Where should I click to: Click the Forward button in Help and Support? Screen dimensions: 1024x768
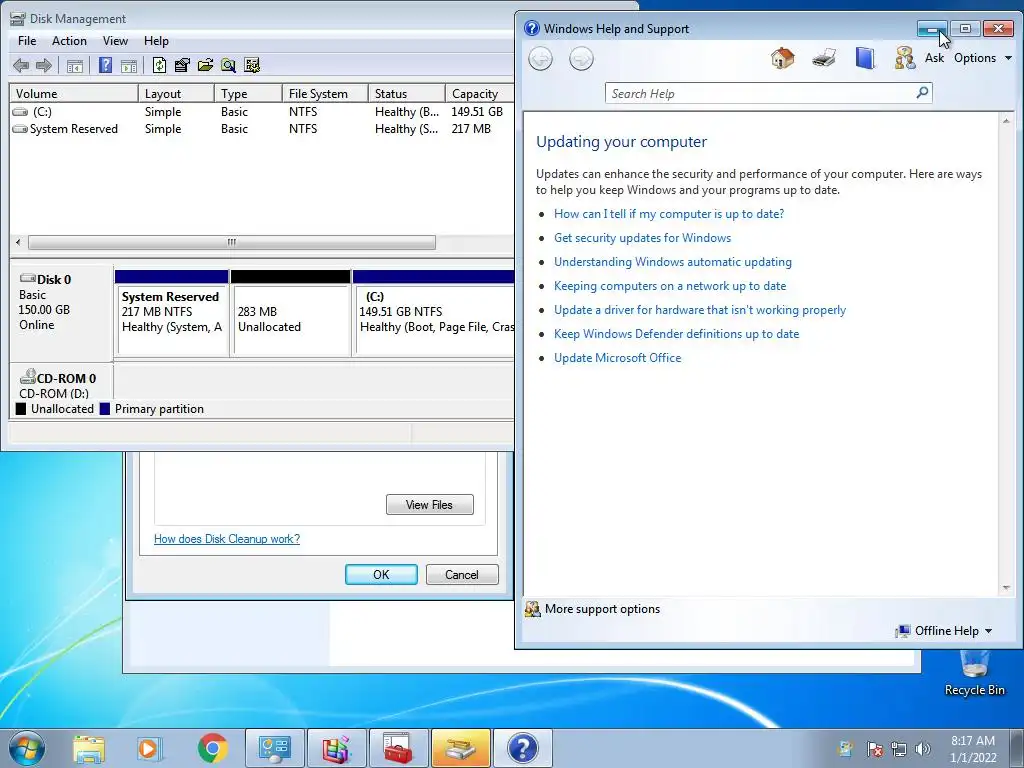point(581,59)
